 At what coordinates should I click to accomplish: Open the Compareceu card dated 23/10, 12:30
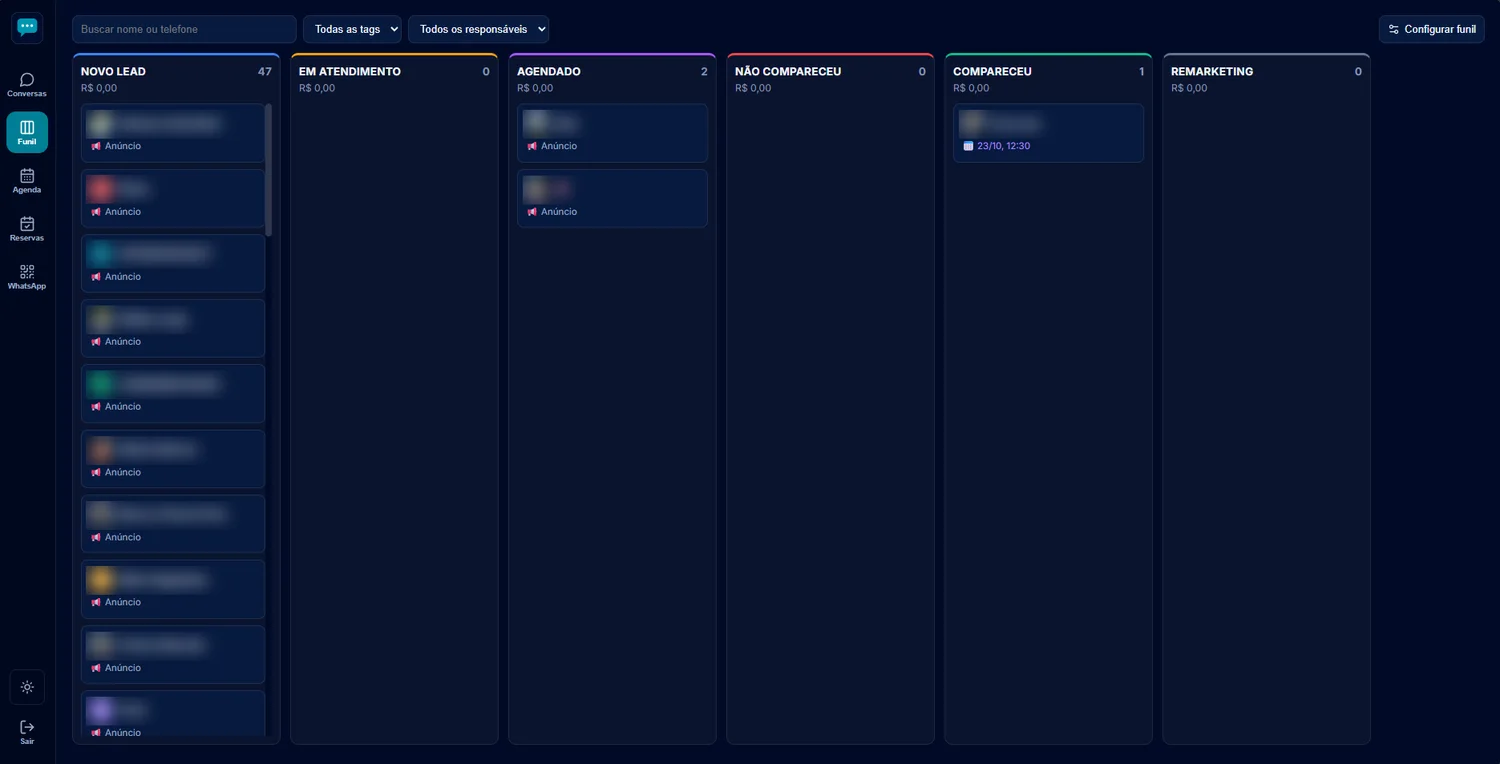(1048, 133)
